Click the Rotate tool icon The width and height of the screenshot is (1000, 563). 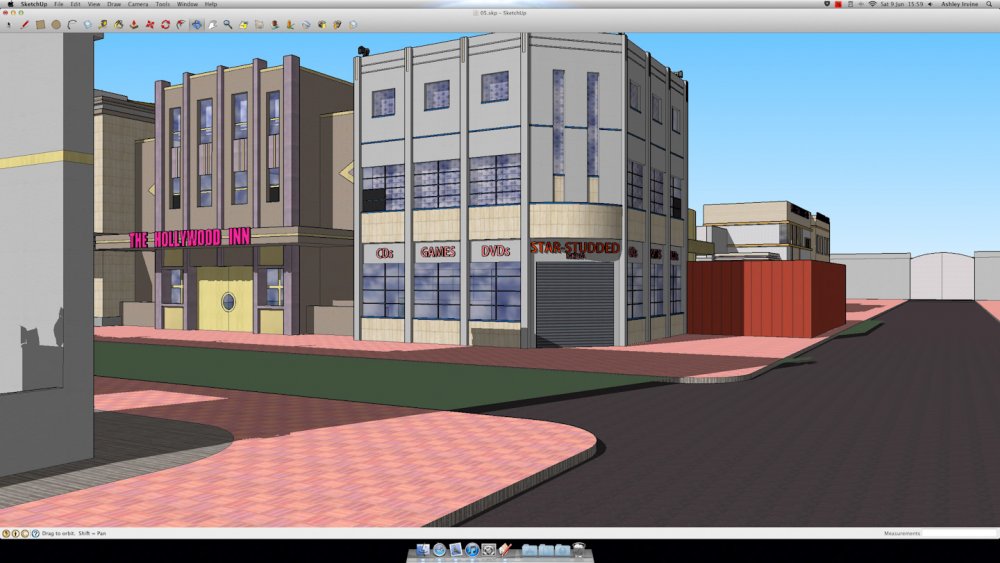(x=165, y=24)
